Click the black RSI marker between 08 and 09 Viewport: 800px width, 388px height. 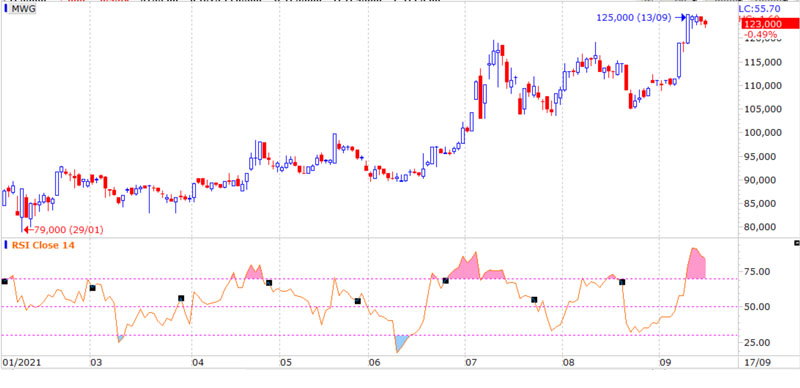click(x=622, y=282)
